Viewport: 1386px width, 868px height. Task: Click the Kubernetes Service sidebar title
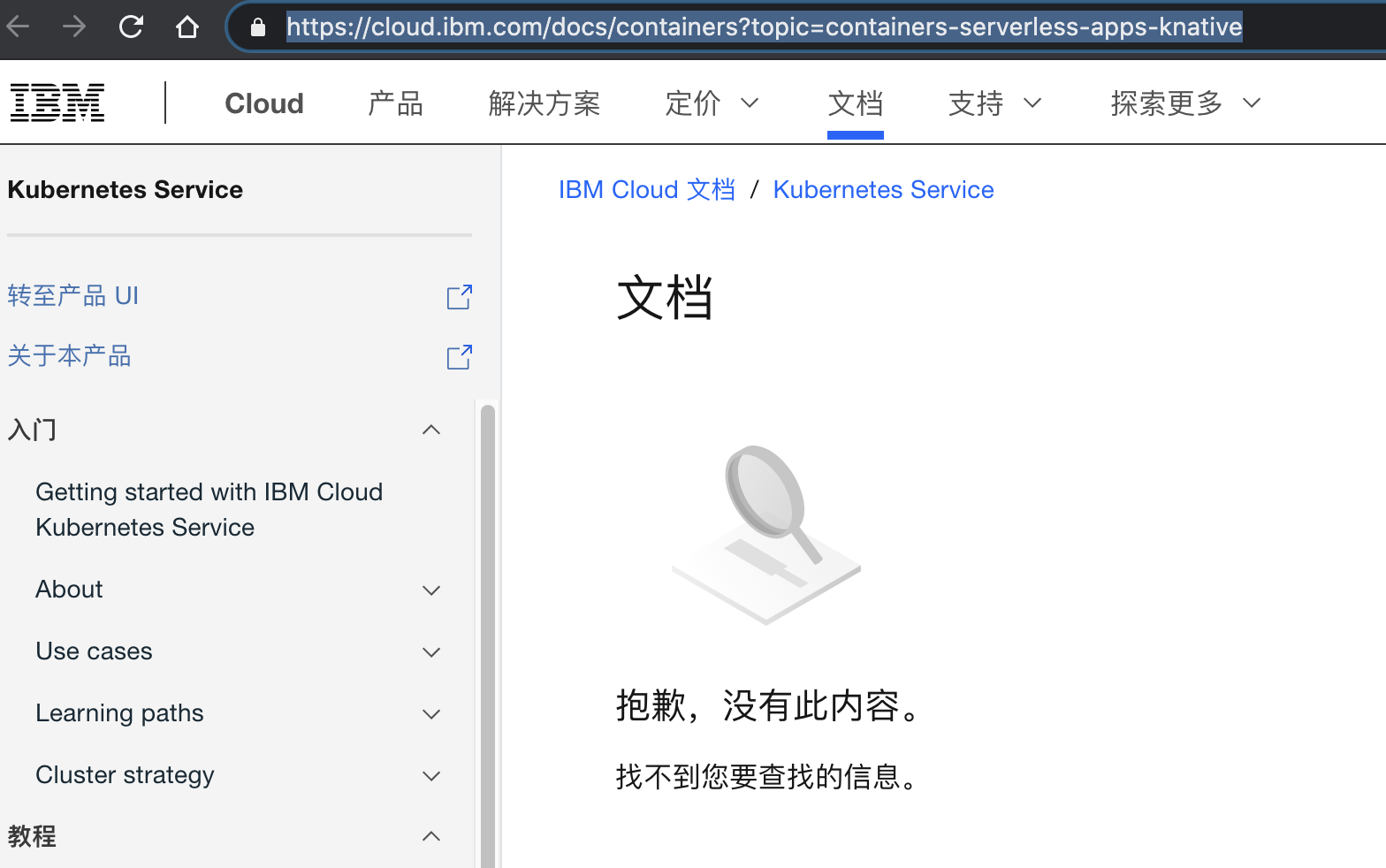tap(125, 189)
